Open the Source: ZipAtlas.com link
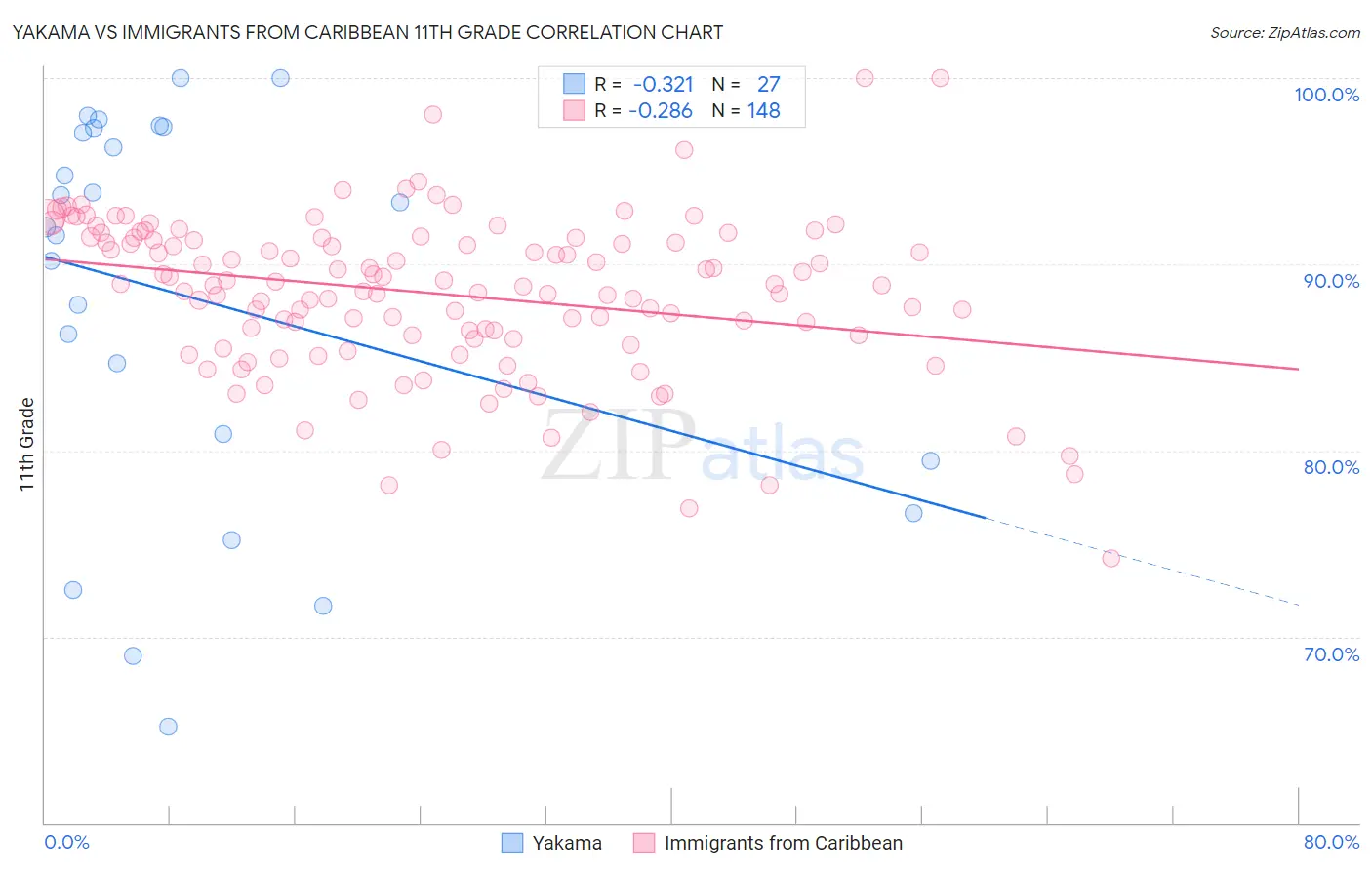 pos(1285,32)
